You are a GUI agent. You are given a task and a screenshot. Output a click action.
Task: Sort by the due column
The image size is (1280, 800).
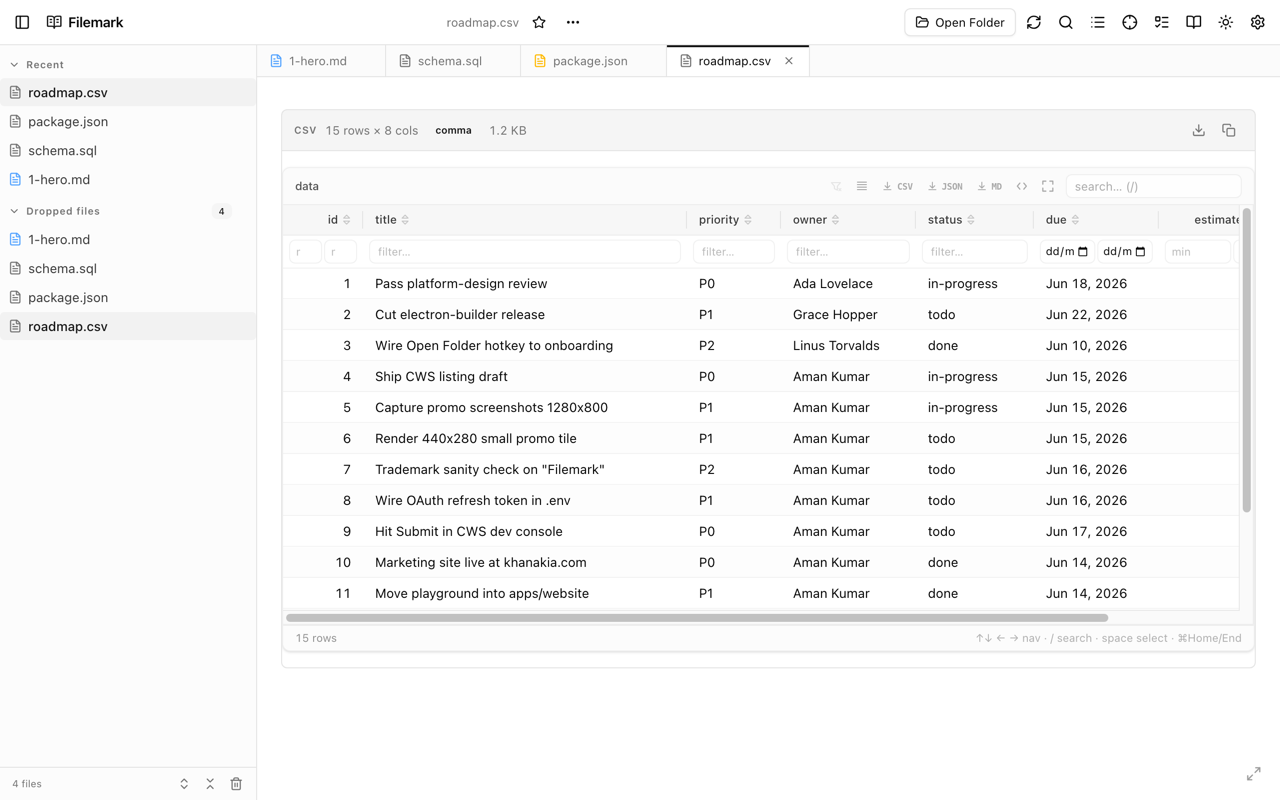click(x=1063, y=220)
